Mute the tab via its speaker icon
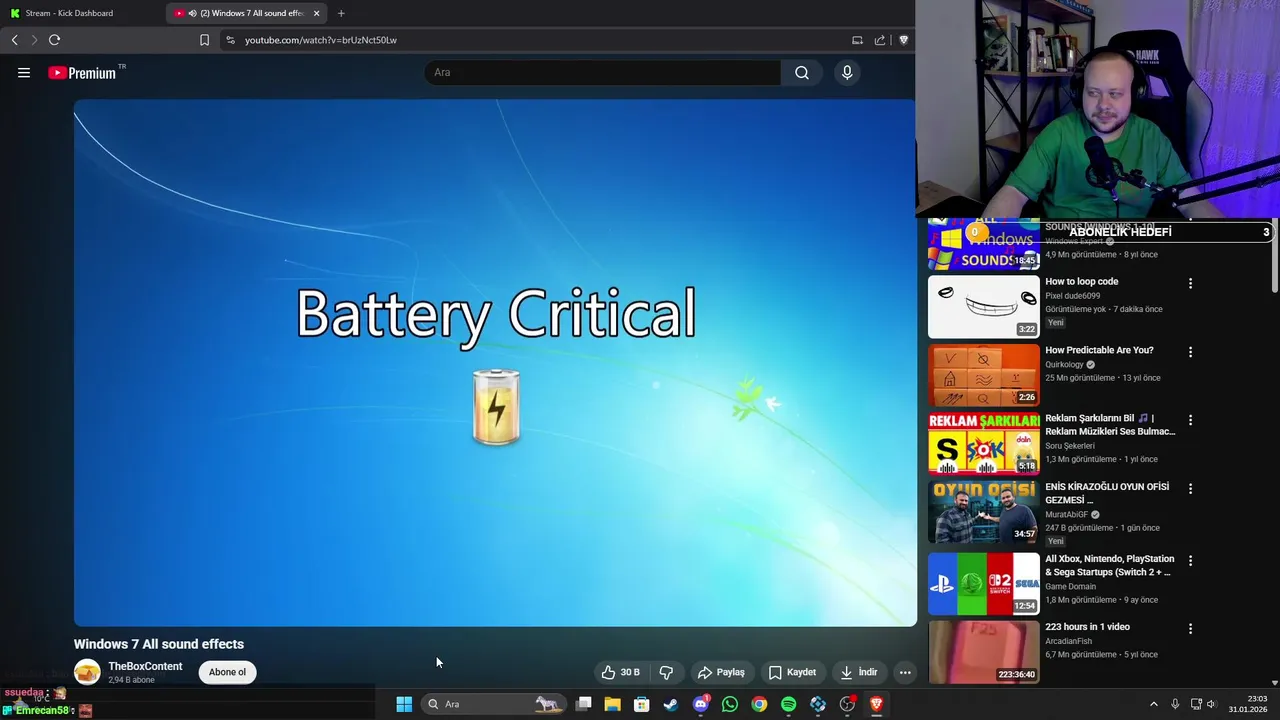 click(x=192, y=13)
